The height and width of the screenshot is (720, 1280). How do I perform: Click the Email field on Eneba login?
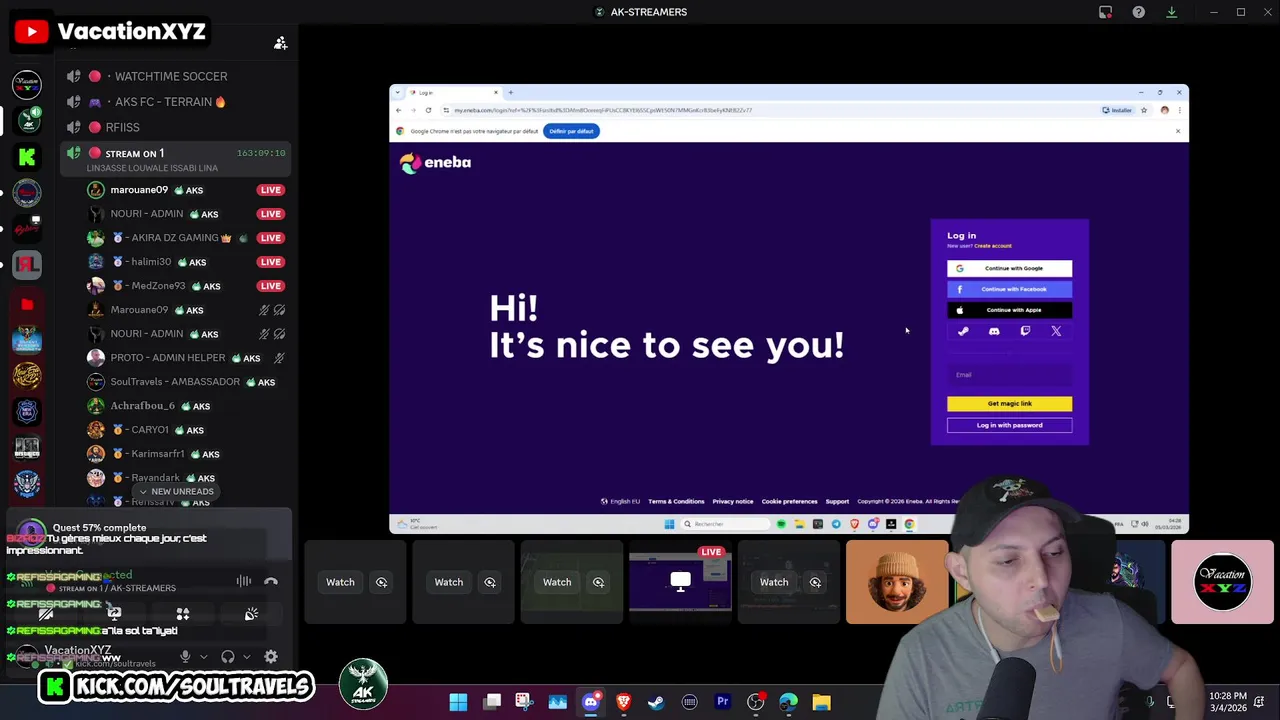[1009, 375]
